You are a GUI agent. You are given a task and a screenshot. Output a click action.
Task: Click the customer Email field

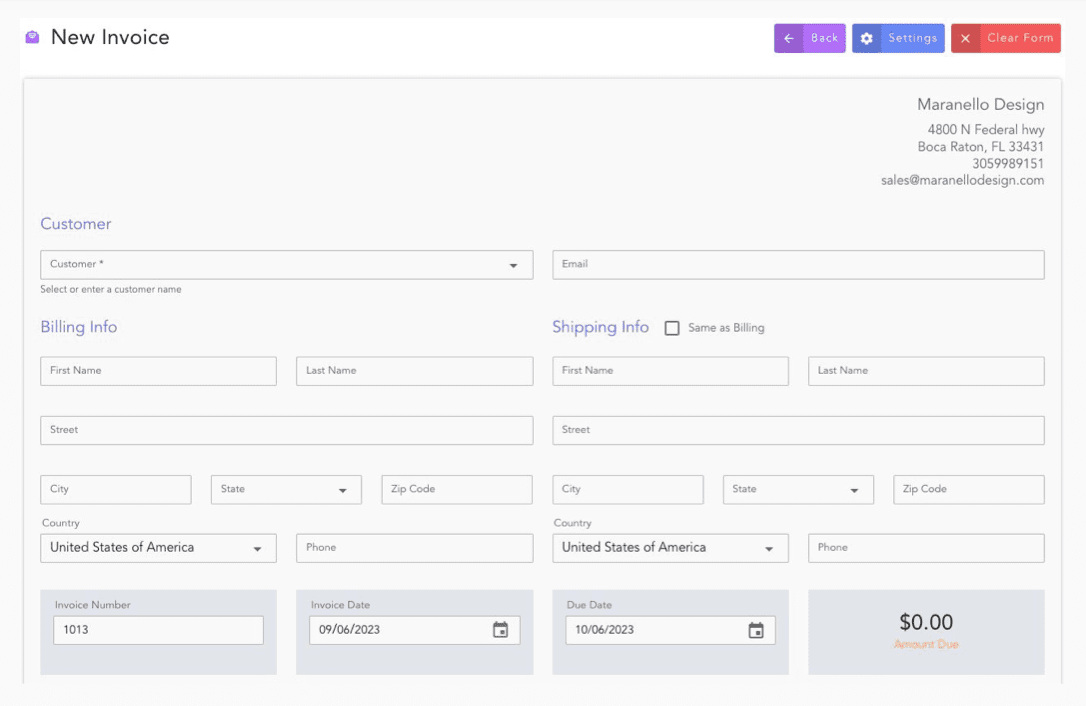tap(799, 265)
